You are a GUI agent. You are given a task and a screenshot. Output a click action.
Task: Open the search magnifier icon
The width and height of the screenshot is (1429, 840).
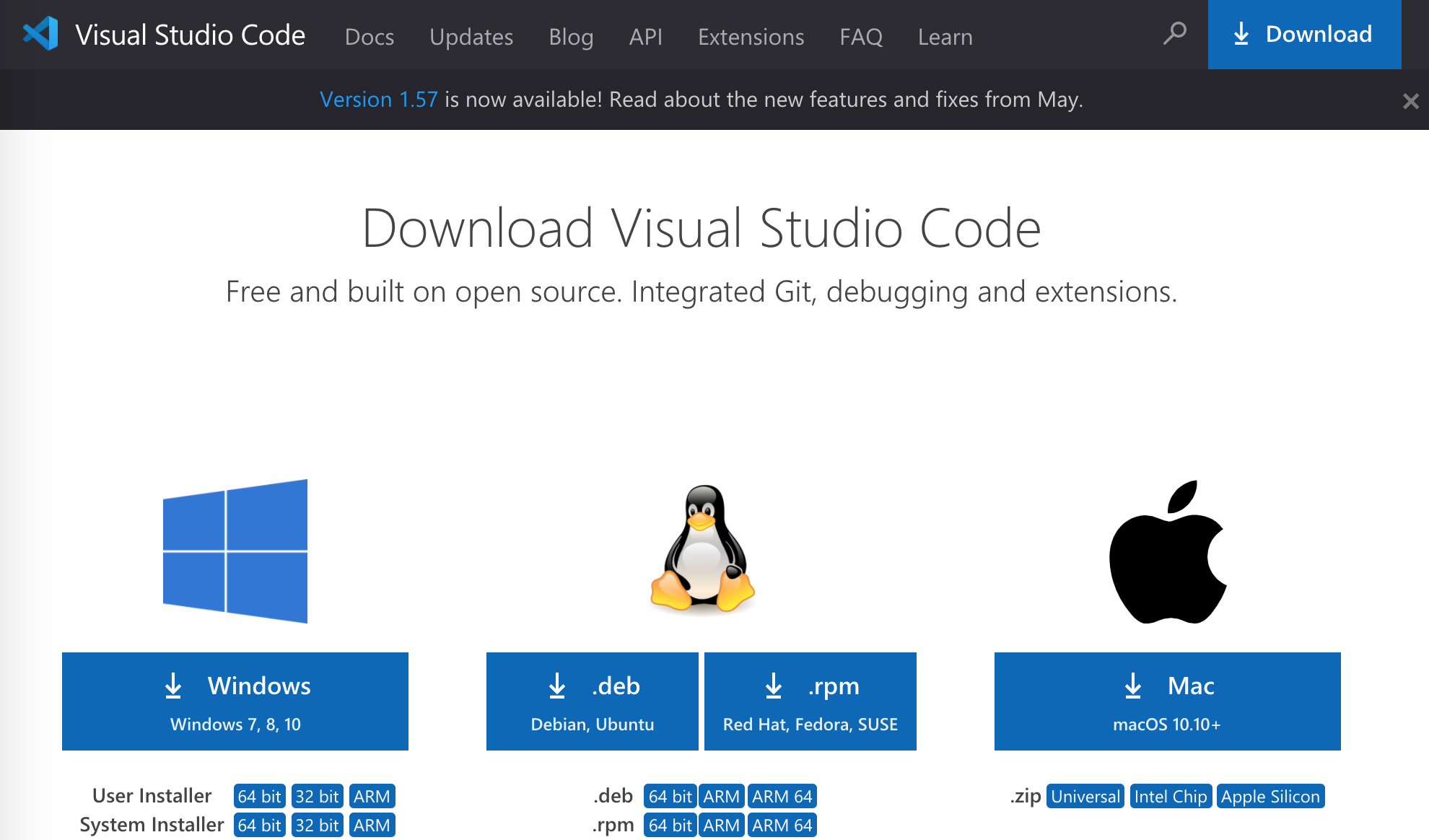coord(1174,33)
